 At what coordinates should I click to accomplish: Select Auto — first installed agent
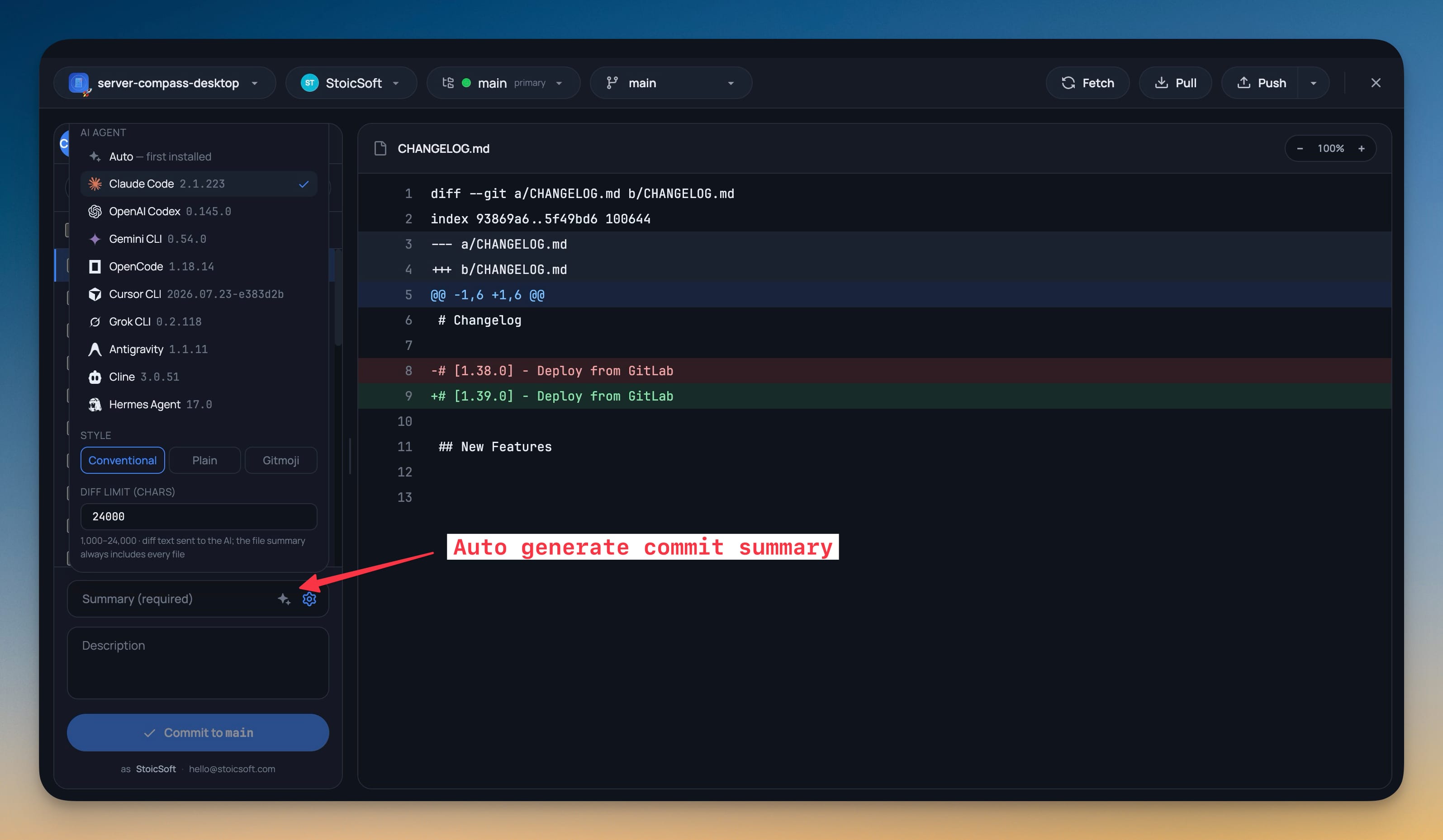(x=199, y=157)
